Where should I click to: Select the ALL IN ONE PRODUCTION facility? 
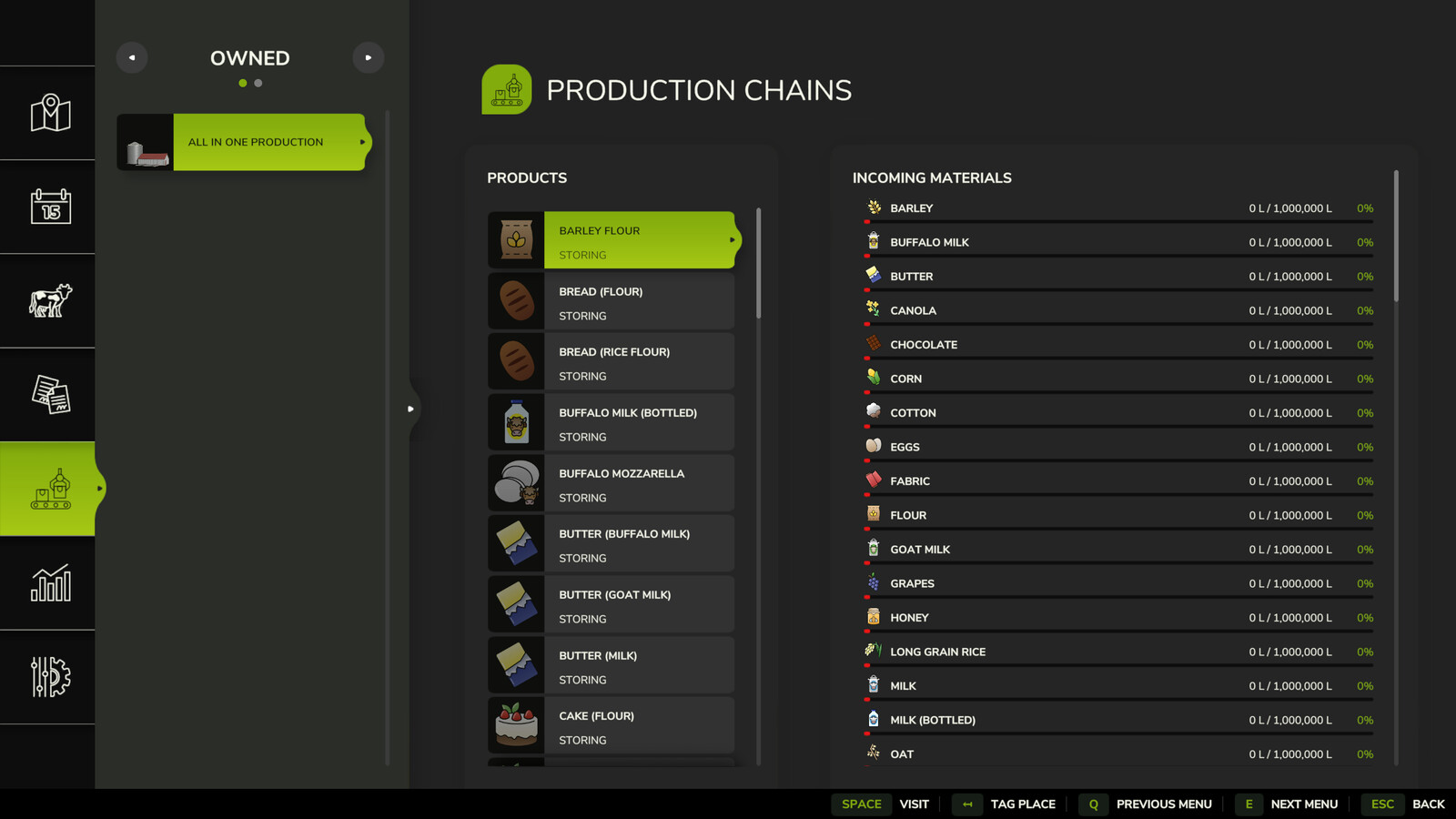coord(255,142)
